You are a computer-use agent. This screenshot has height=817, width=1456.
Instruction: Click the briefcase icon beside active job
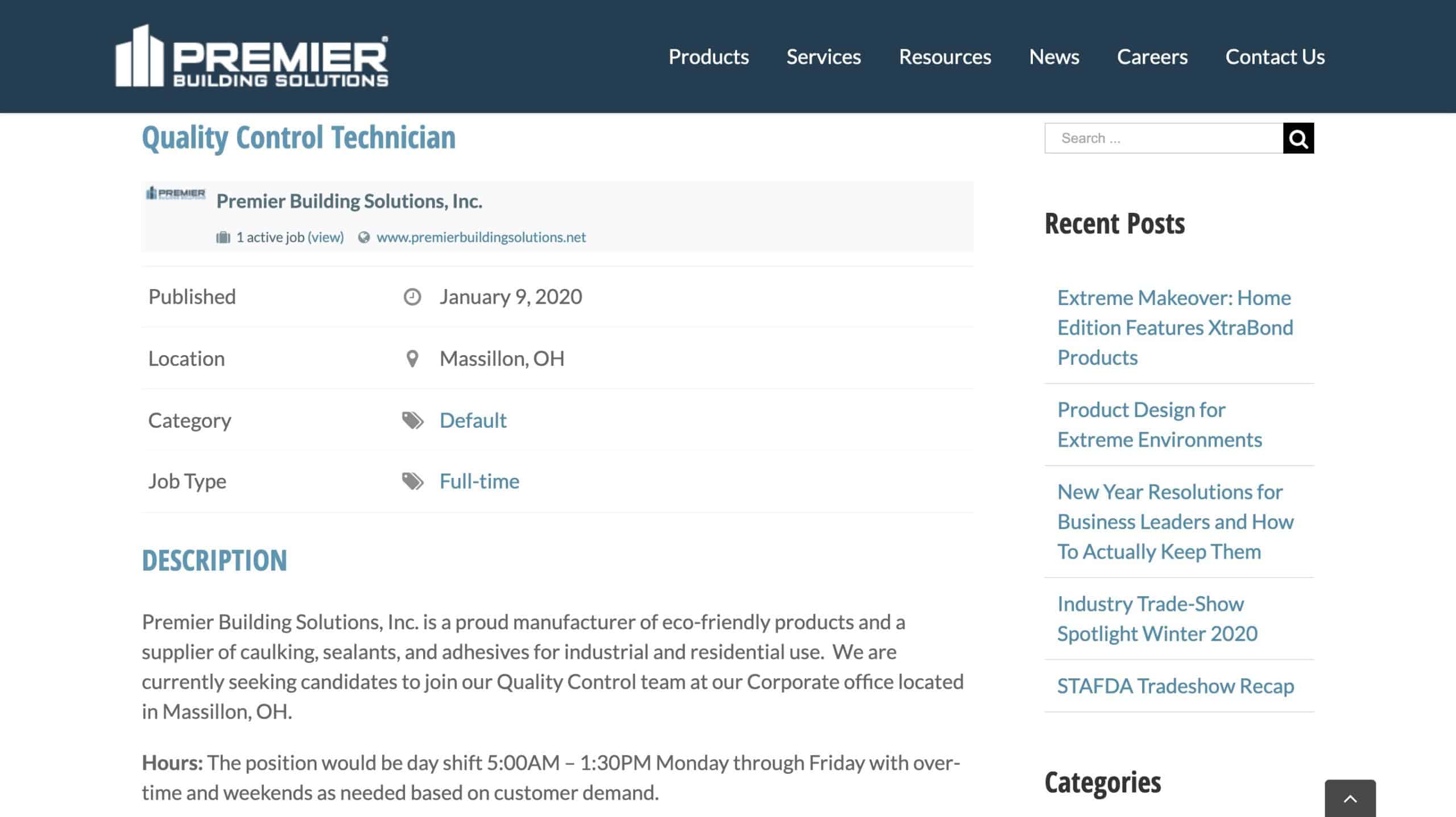point(223,237)
